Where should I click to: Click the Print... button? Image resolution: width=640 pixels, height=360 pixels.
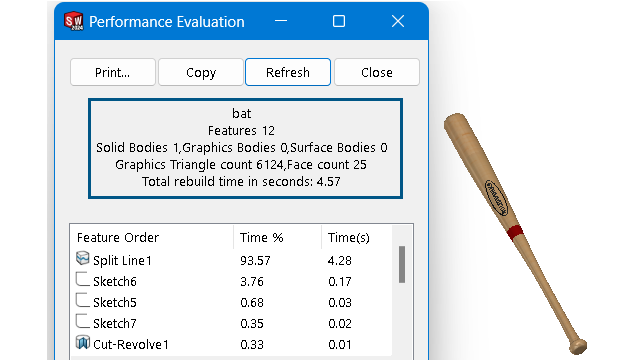[113, 72]
